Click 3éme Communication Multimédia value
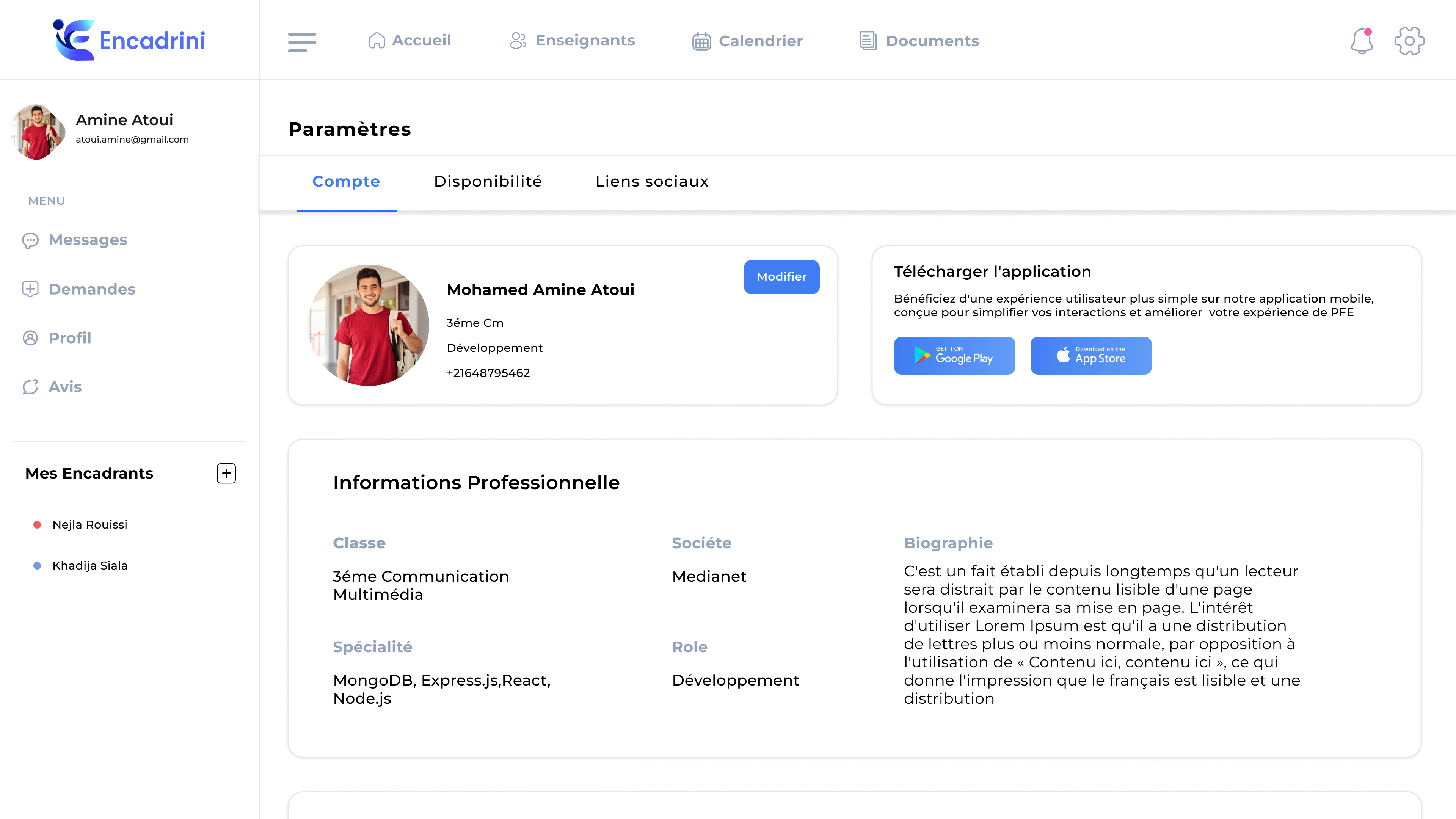 [420, 585]
